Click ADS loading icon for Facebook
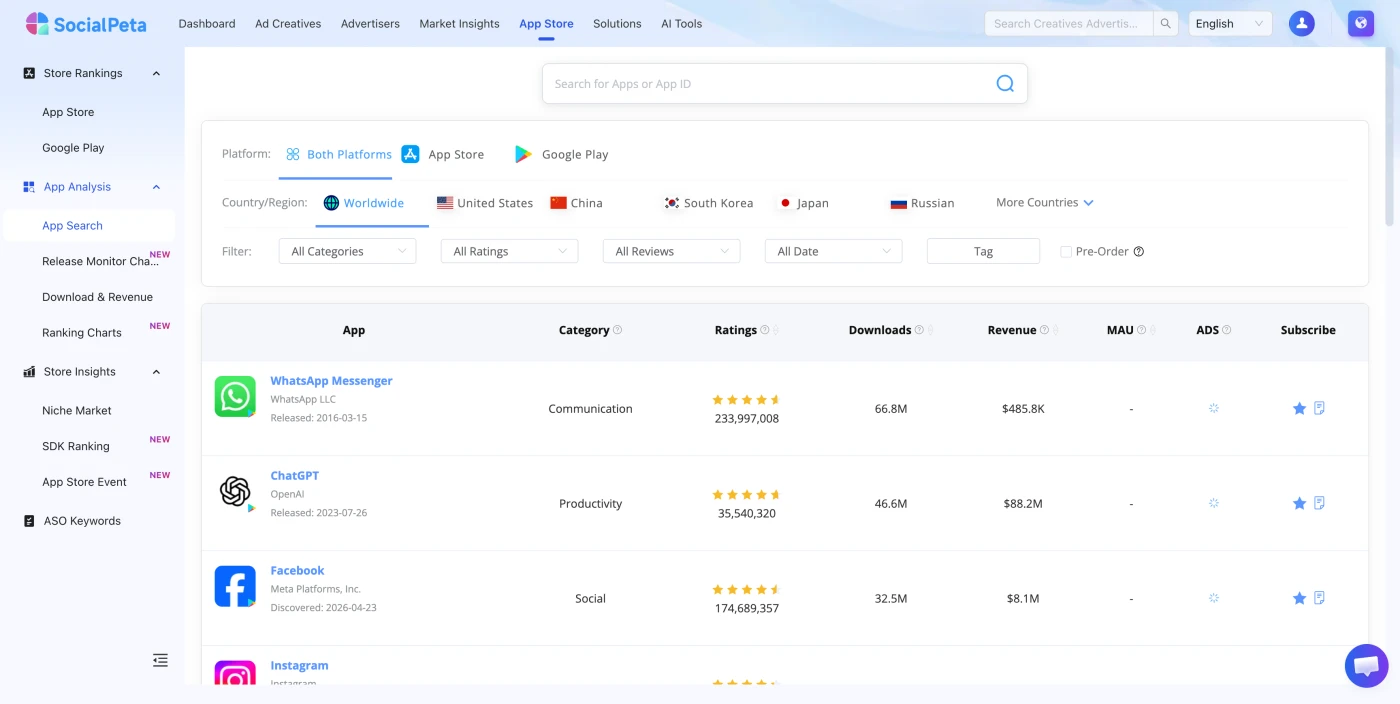The image size is (1400, 704). (x=1213, y=598)
